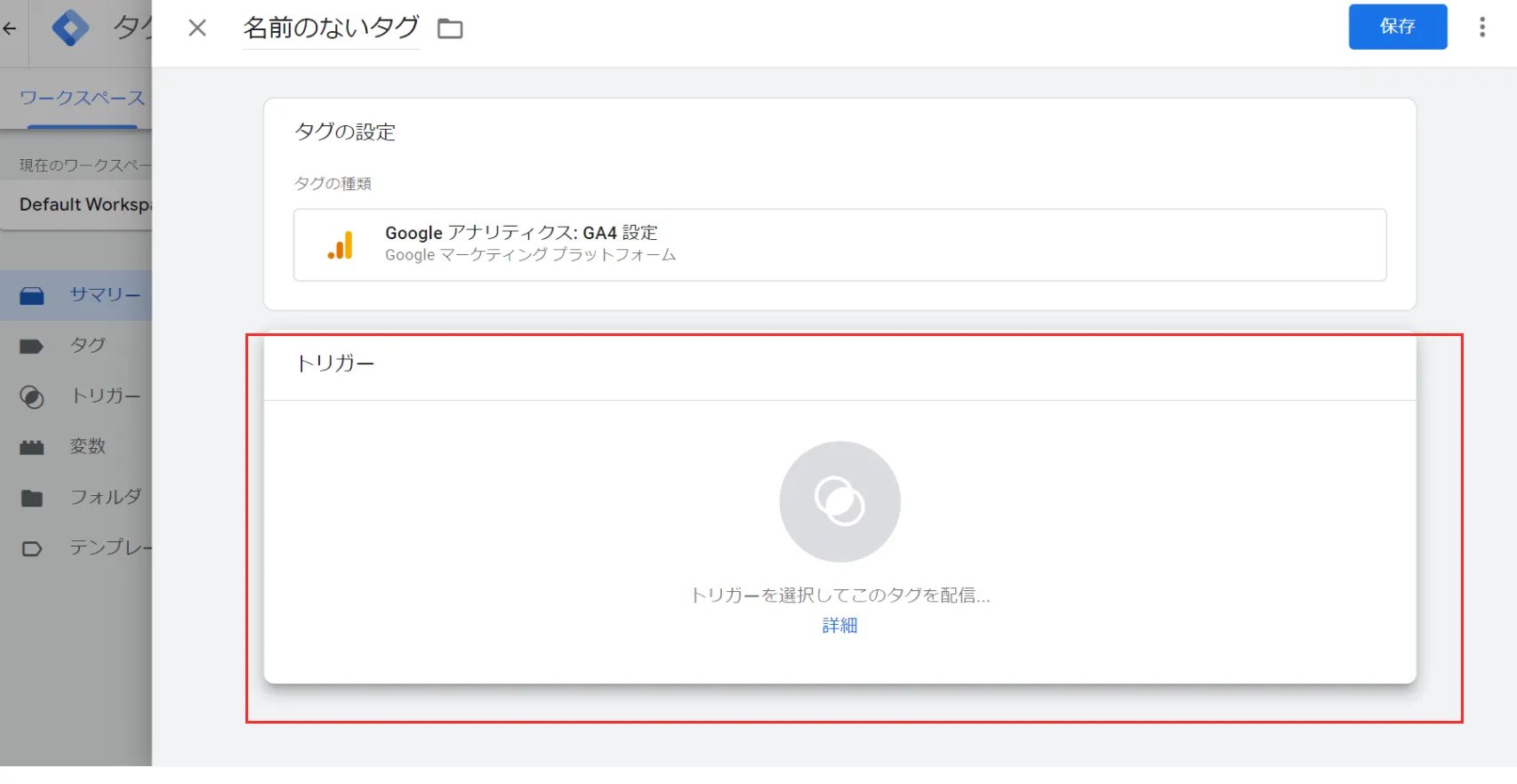Image resolution: width=1517 pixels, height=784 pixels.
Task: Click the Google マーケティング プラットフォーム subtitle
Action: (530, 255)
